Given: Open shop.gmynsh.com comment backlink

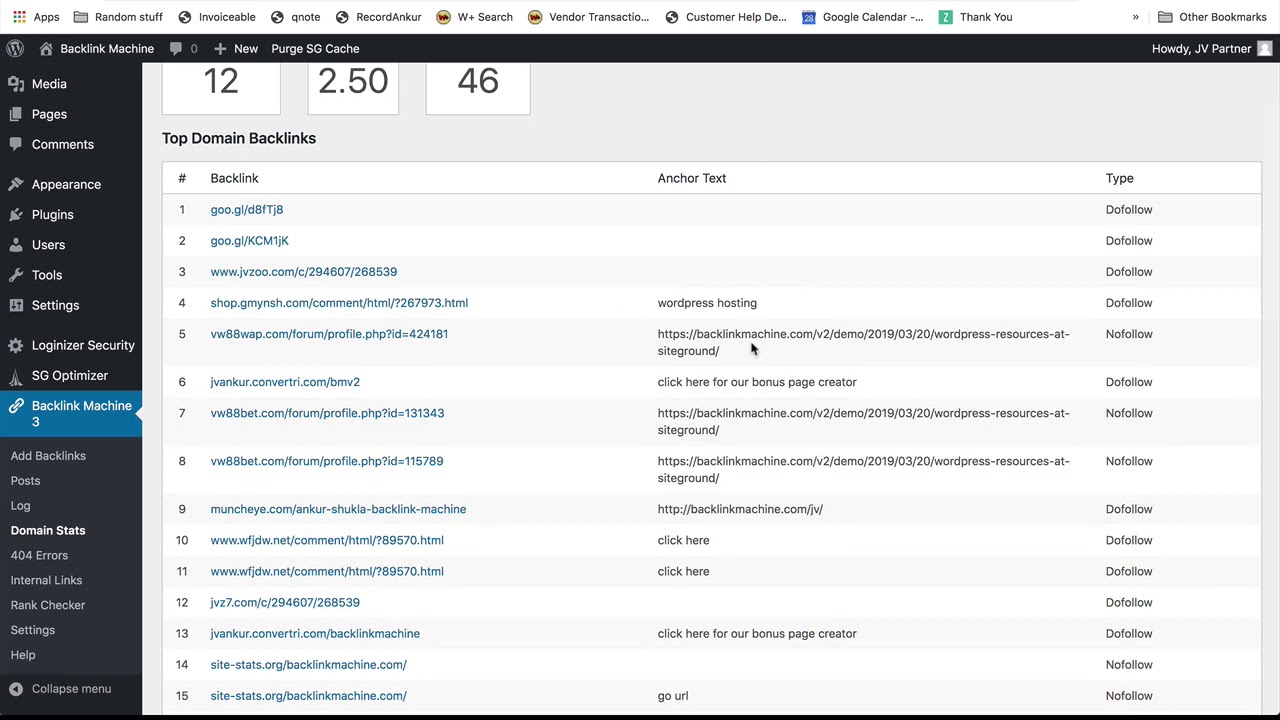Looking at the screenshot, I should 339,303.
